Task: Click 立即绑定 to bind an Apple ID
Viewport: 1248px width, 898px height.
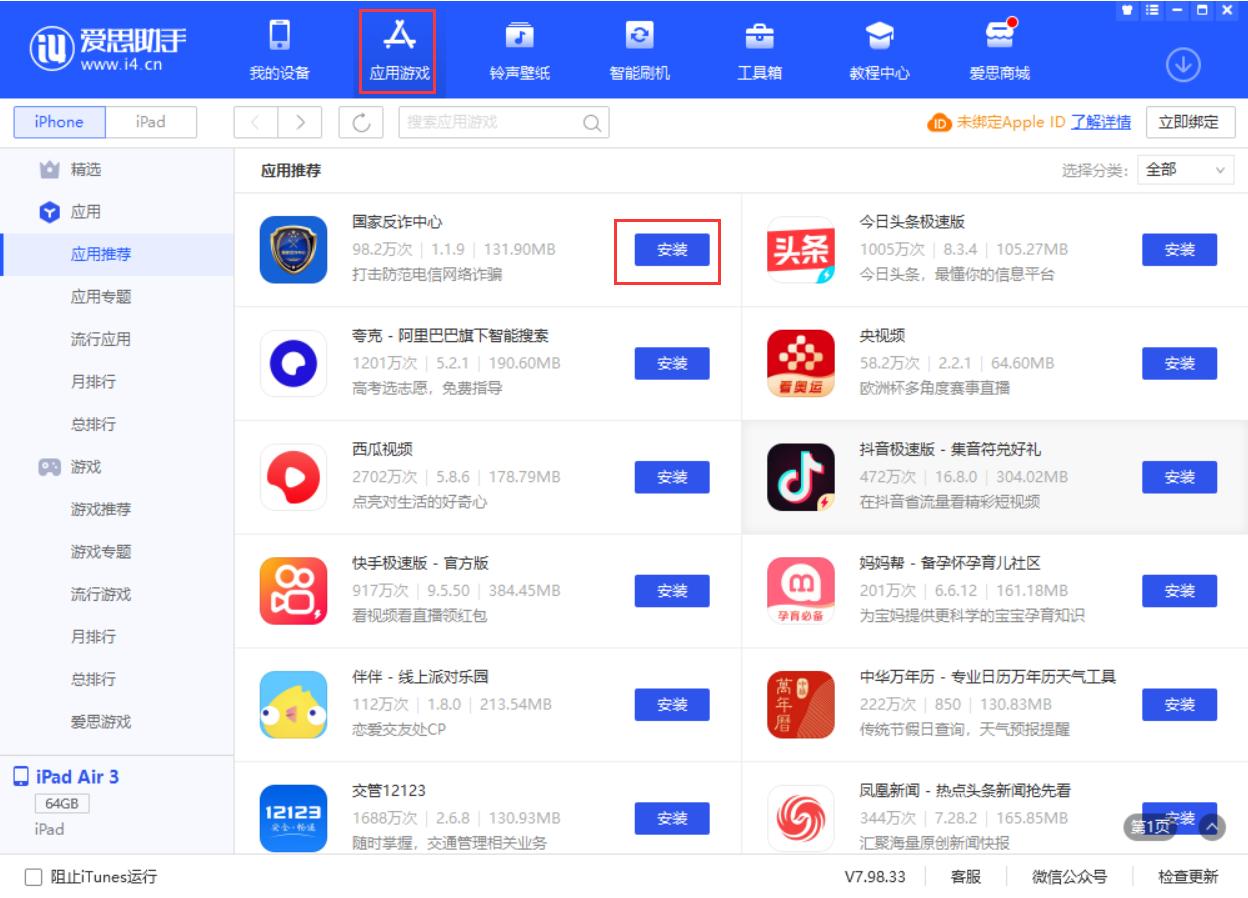Action: [x=1192, y=122]
